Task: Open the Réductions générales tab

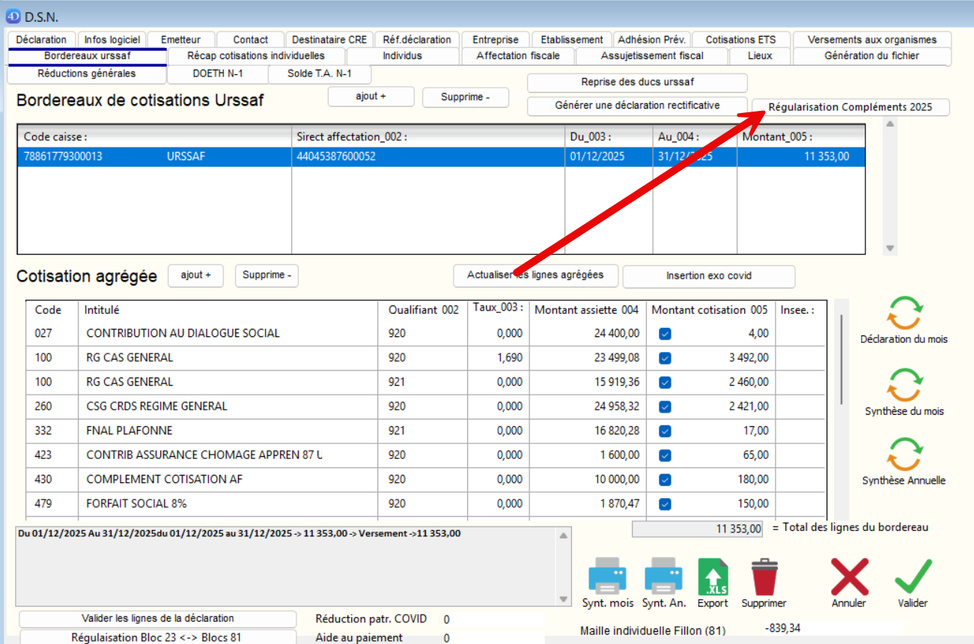Action: pyautogui.click(x=86, y=74)
